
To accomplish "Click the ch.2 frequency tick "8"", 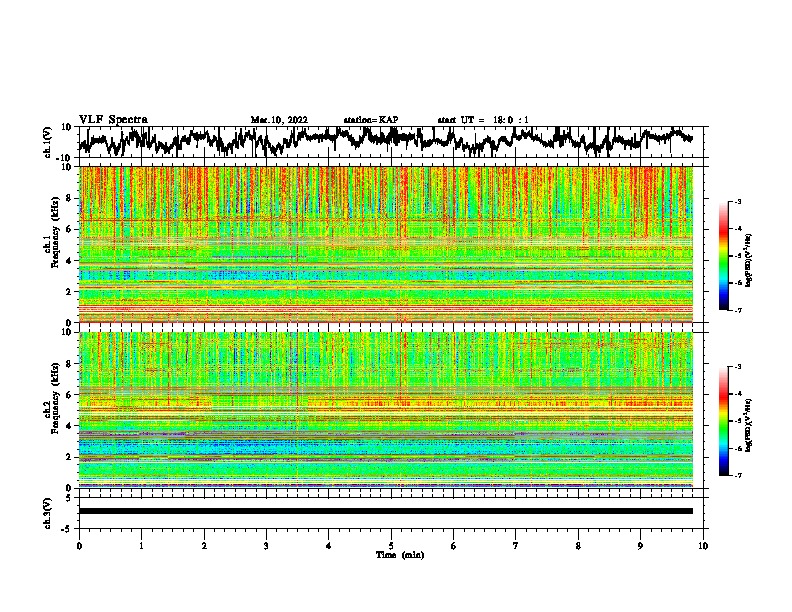I will (x=70, y=364).
